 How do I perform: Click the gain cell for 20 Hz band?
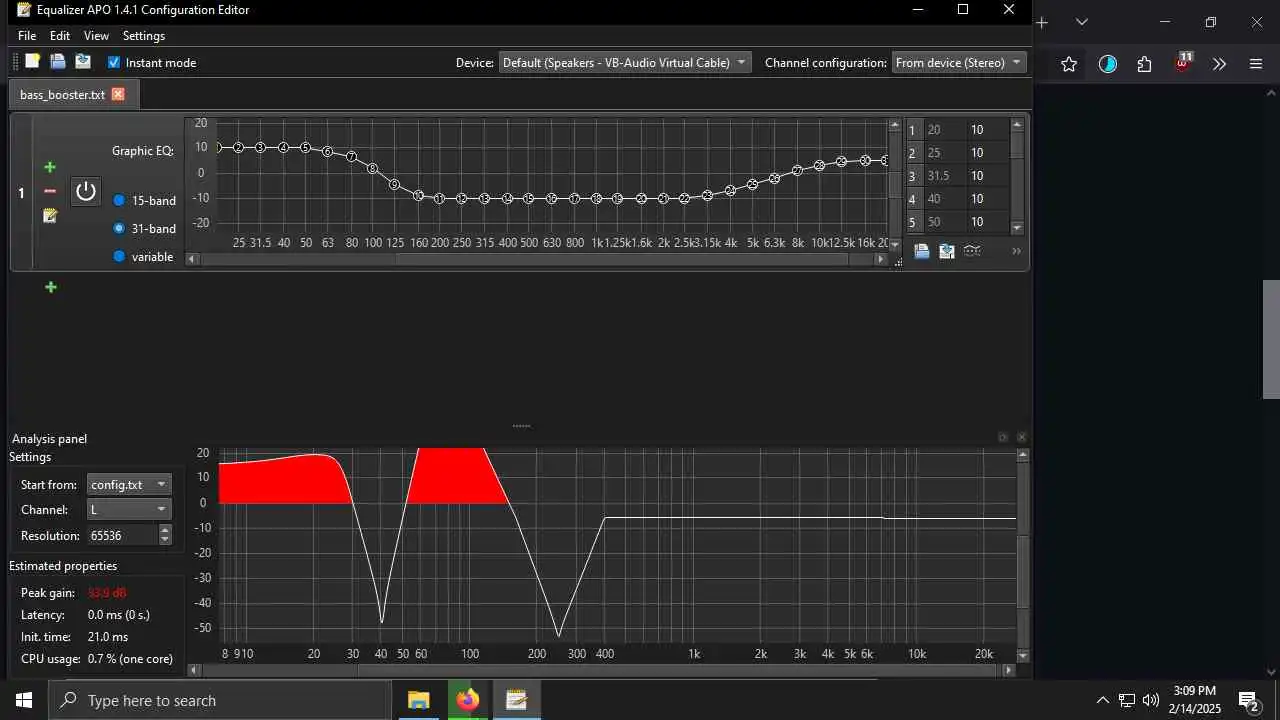click(x=987, y=130)
